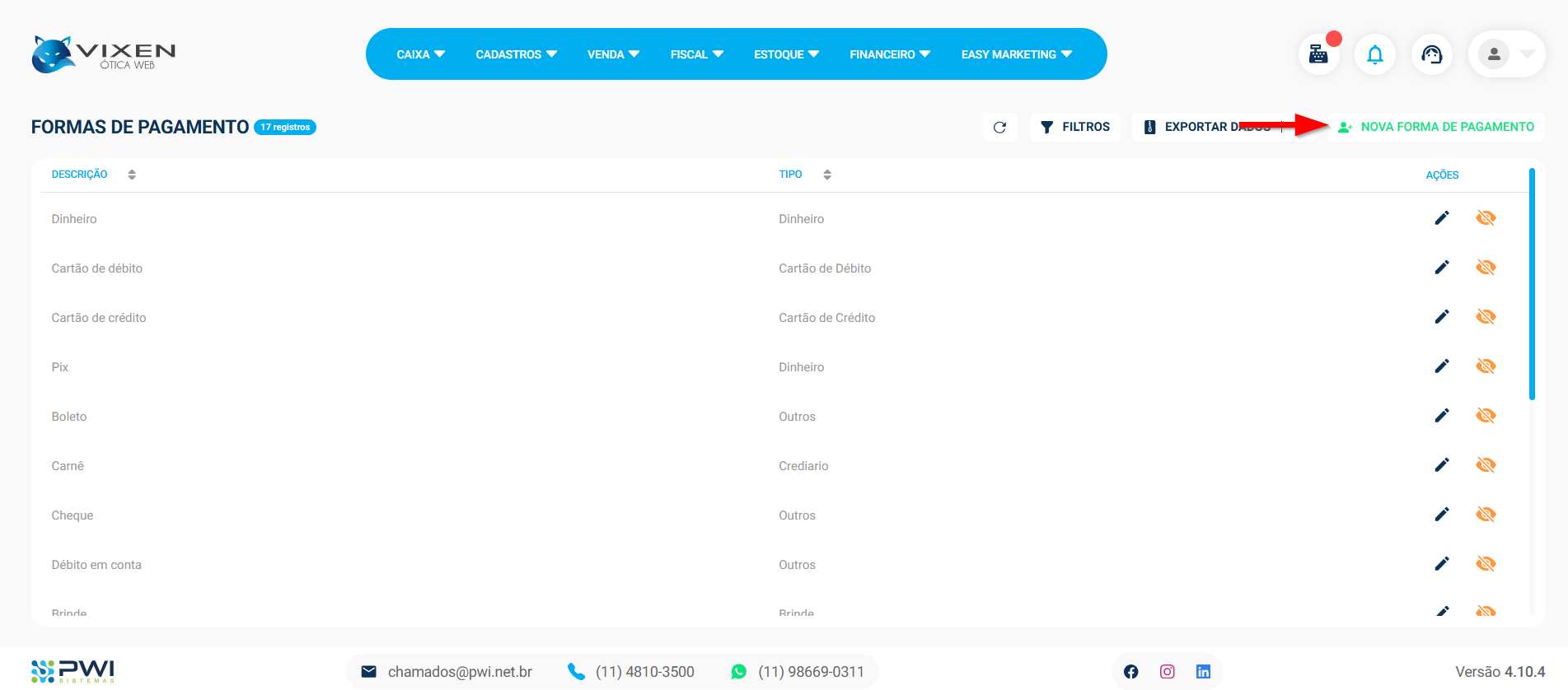This screenshot has width=1568, height=690.
Task: Open the ESTOQUE menu
Action: click(786, 54)
